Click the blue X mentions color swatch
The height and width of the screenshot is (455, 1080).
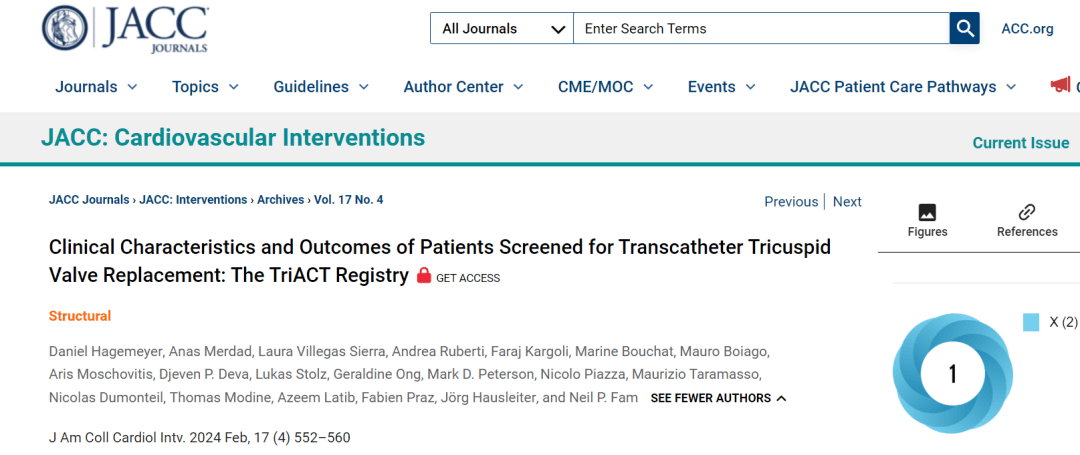click(1031, 322)
